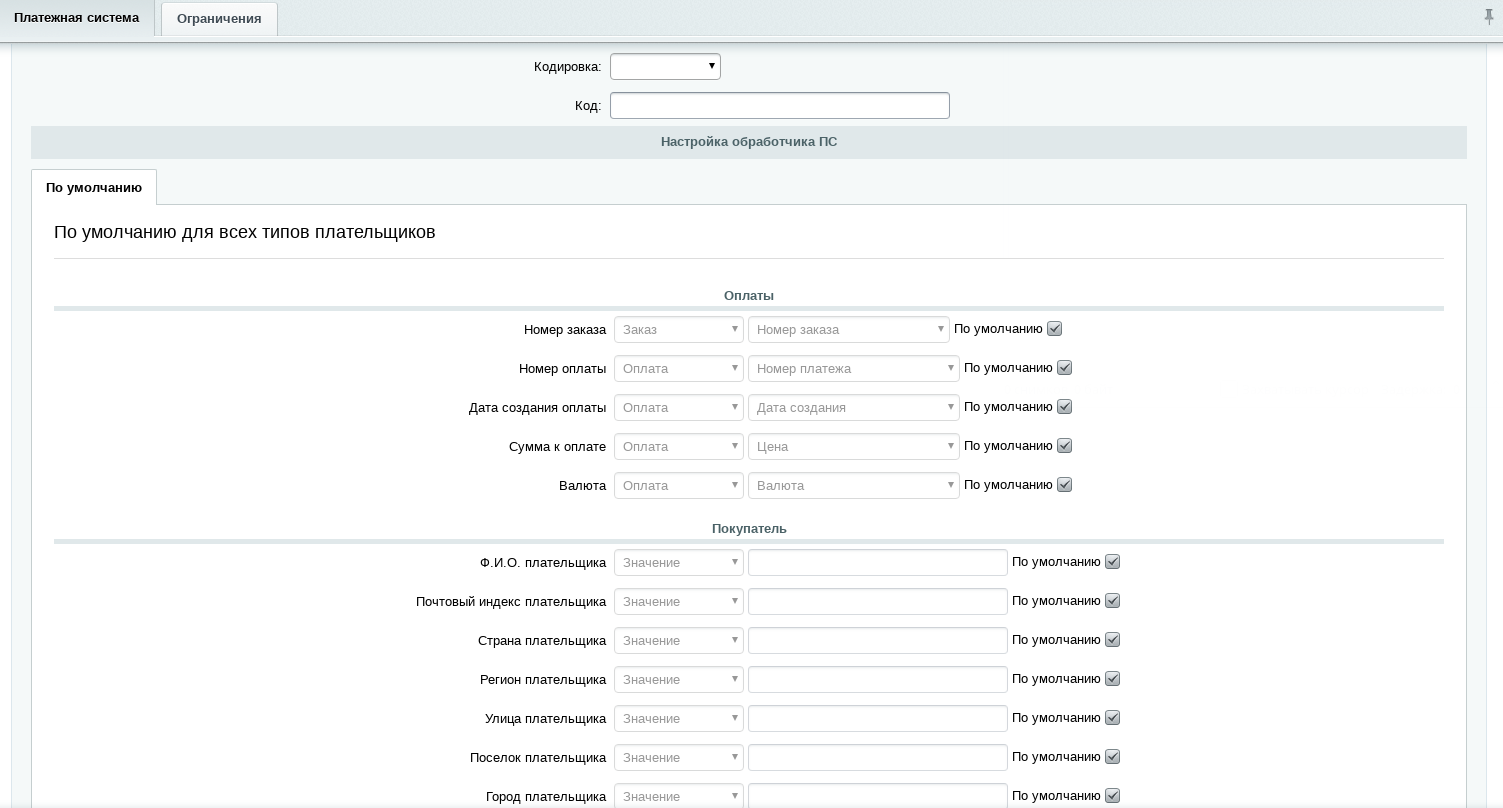The height and width of the screenshot is (808, 1503).
Task: Open Значение dropdown for Улица плательщика
Action: [x=679, y=718]
